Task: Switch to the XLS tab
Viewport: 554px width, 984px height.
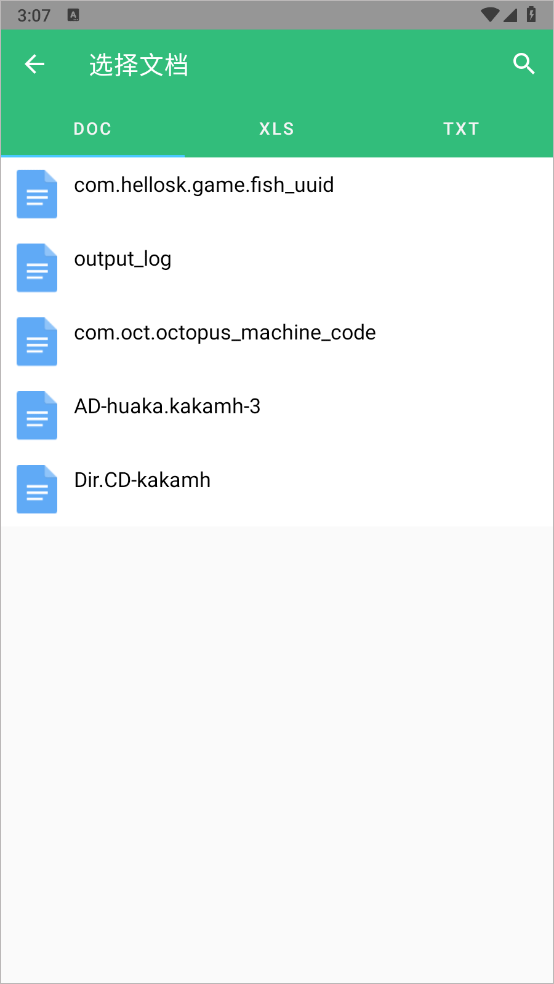Action: [x=277, y=129]
